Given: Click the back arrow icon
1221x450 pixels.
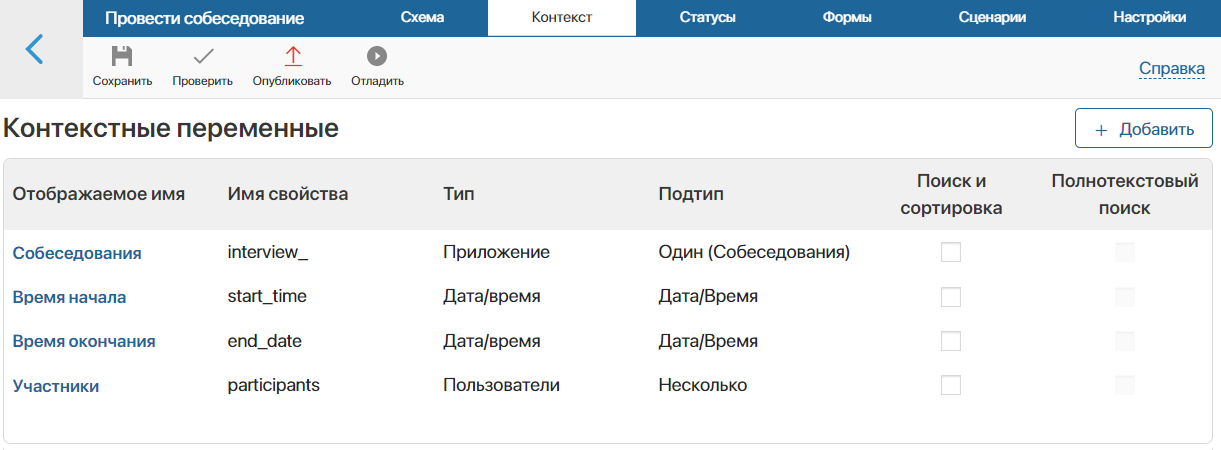Looking at the screenshot, I should click(x=35, y=49).
